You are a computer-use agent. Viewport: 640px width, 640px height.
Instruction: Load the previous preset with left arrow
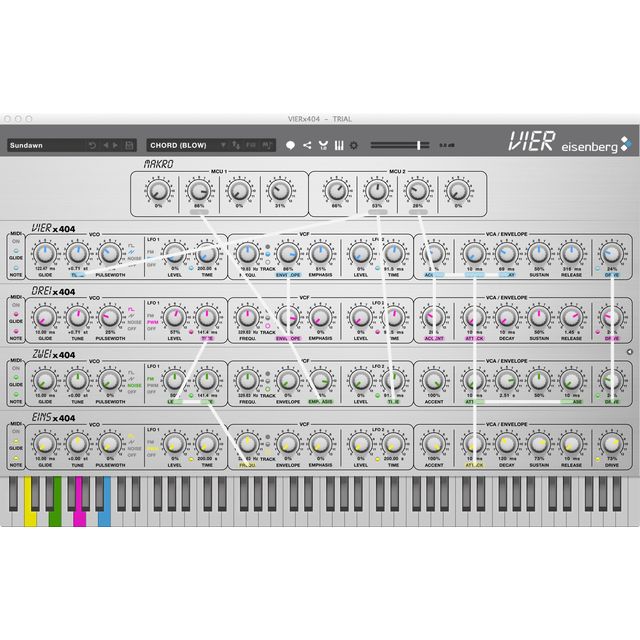(106, 145)
